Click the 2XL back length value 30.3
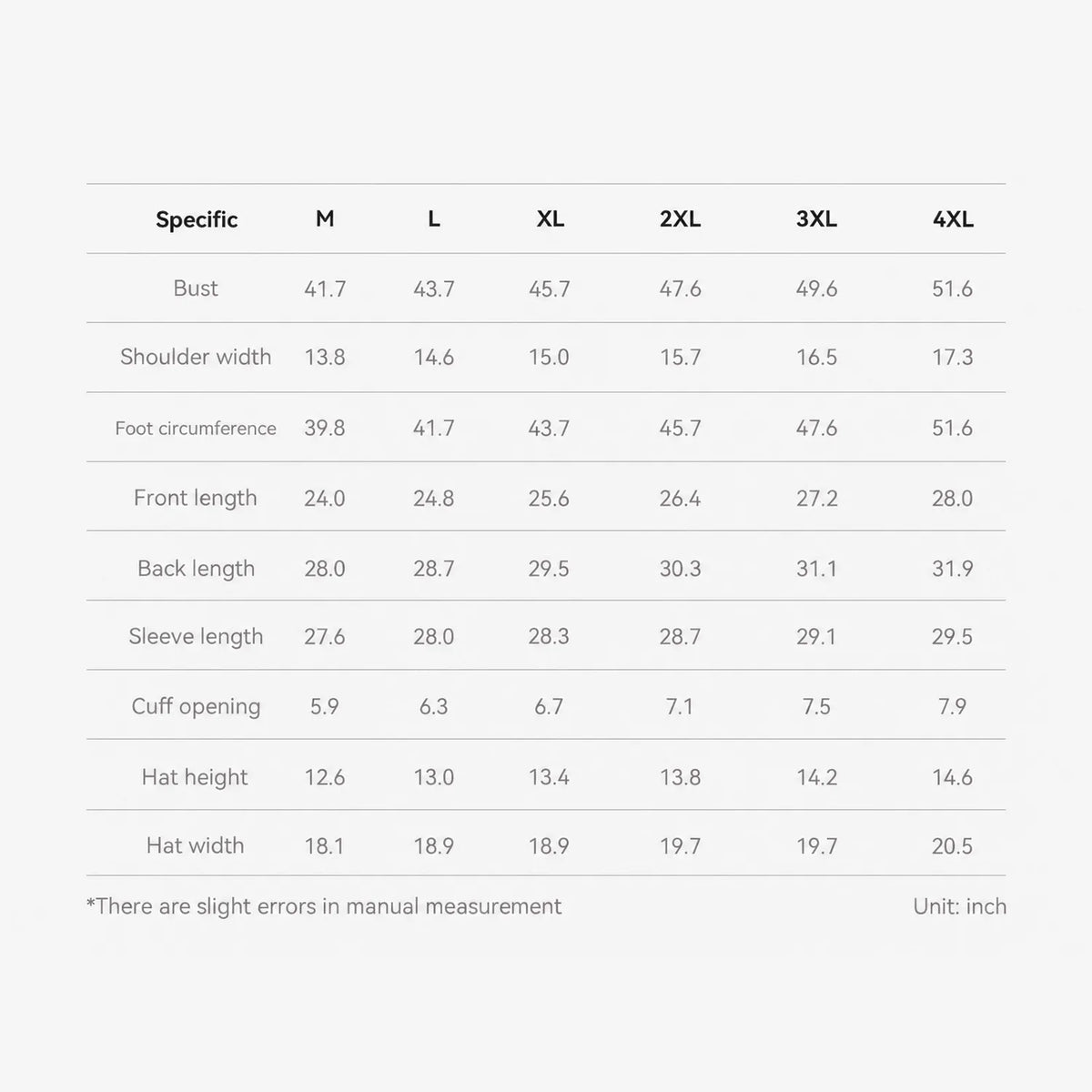This screenshot has width=1092, height=1092. click(681, 569)
